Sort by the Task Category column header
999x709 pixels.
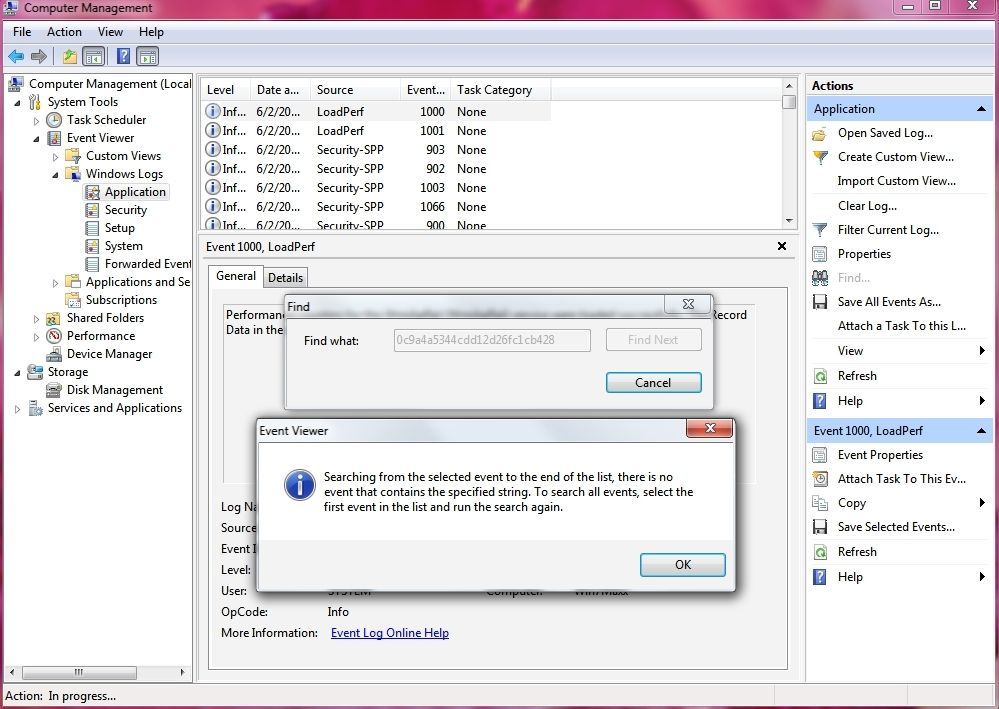[x=500, y=90]
